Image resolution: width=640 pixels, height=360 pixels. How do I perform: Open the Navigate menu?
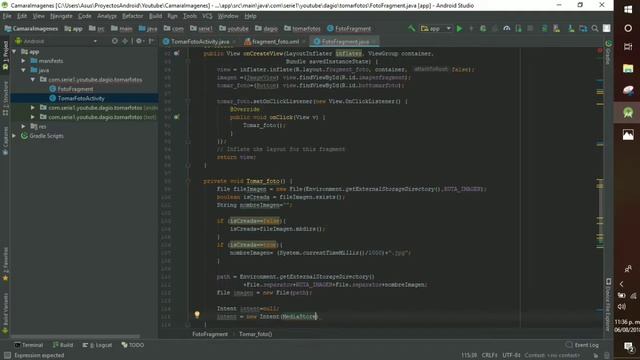61,16
